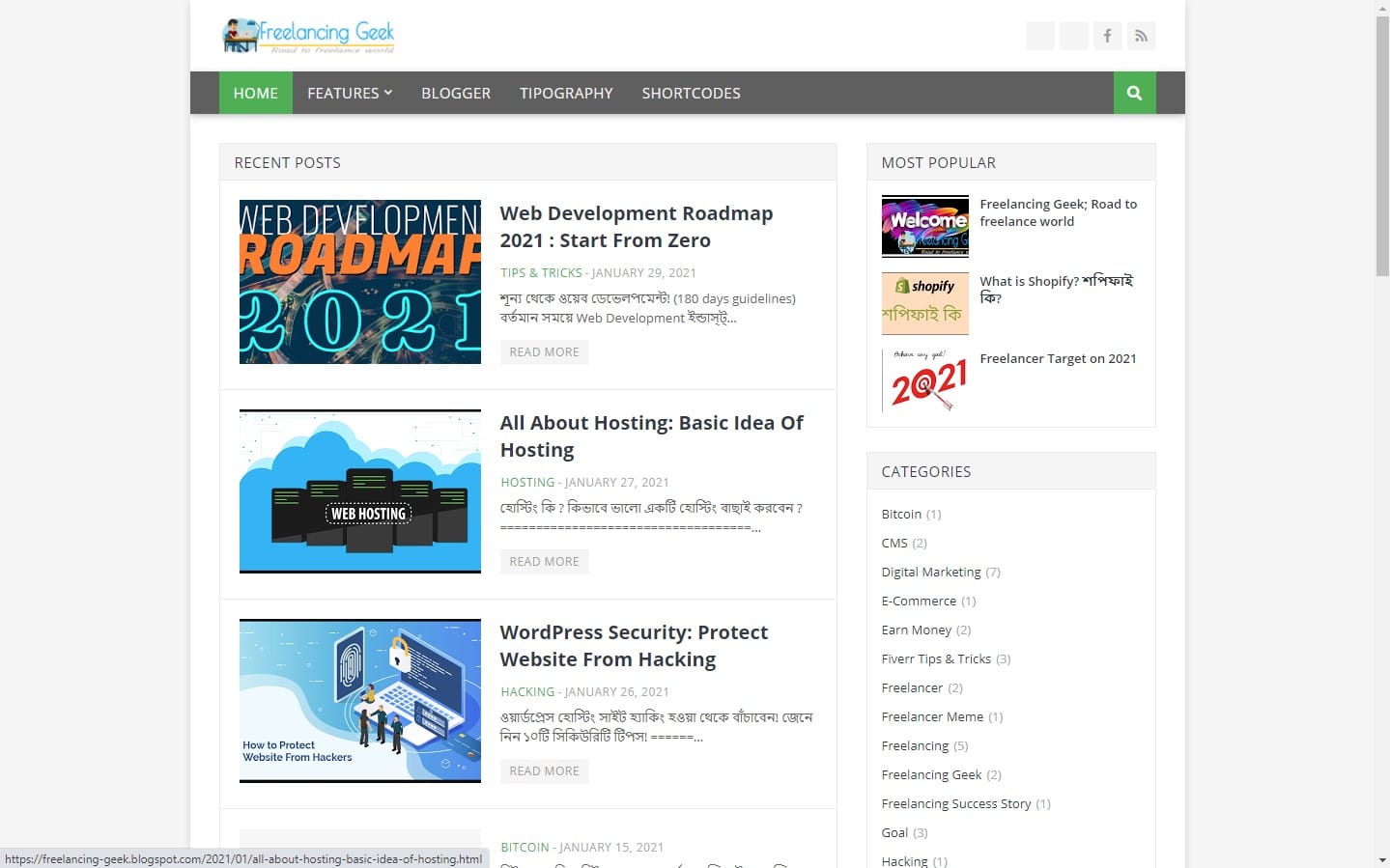Open popular post What is Shopify?

coord(1057,290)
